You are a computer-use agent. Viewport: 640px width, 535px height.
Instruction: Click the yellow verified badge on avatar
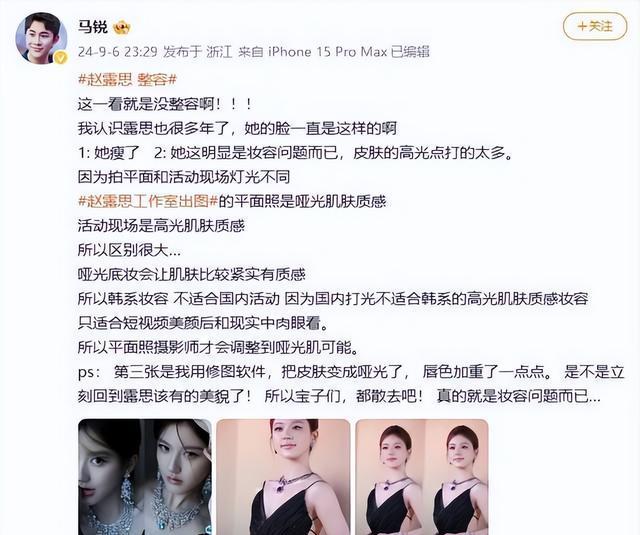click(x=60, y=58)
